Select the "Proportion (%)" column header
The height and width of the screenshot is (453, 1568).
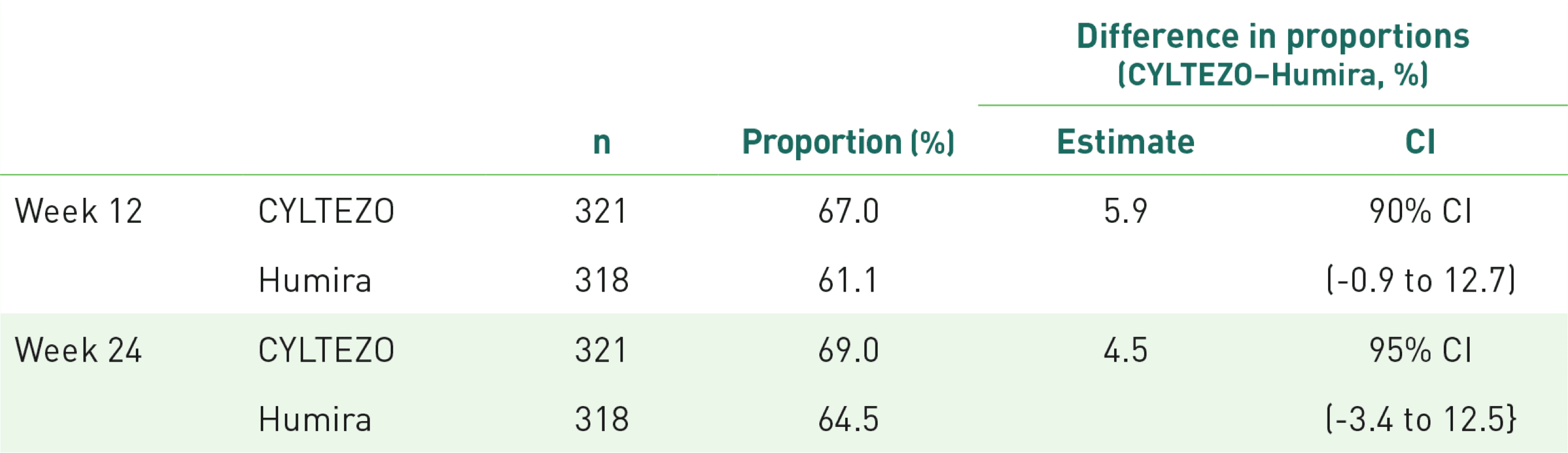click(x=848, y=142)
